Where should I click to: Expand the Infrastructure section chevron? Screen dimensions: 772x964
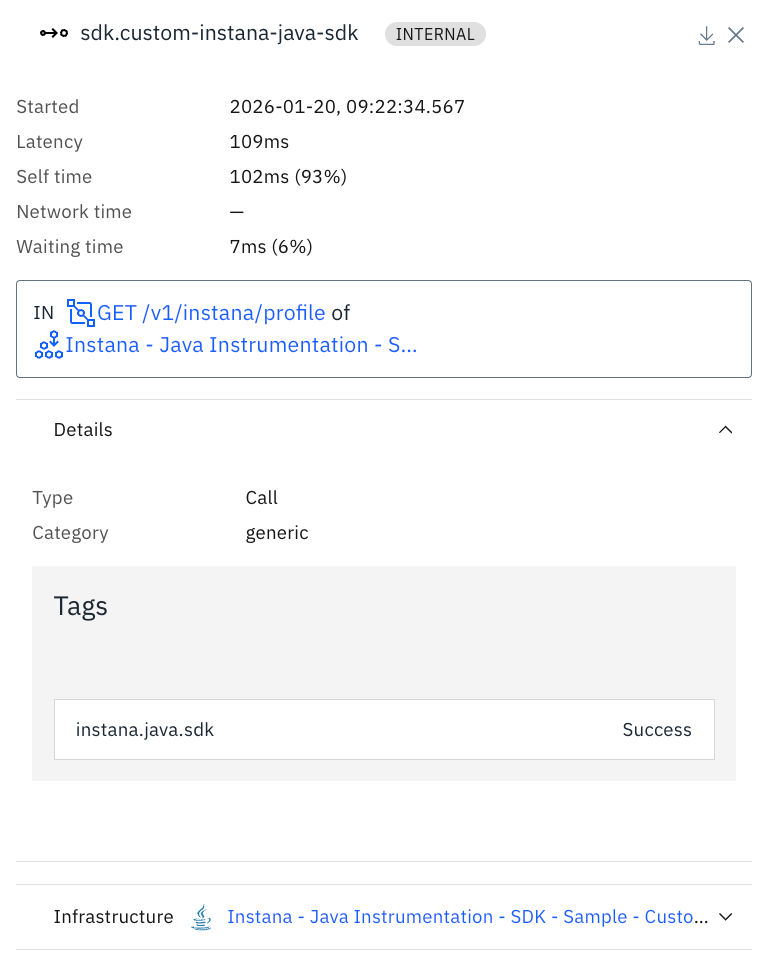(725, 917)
